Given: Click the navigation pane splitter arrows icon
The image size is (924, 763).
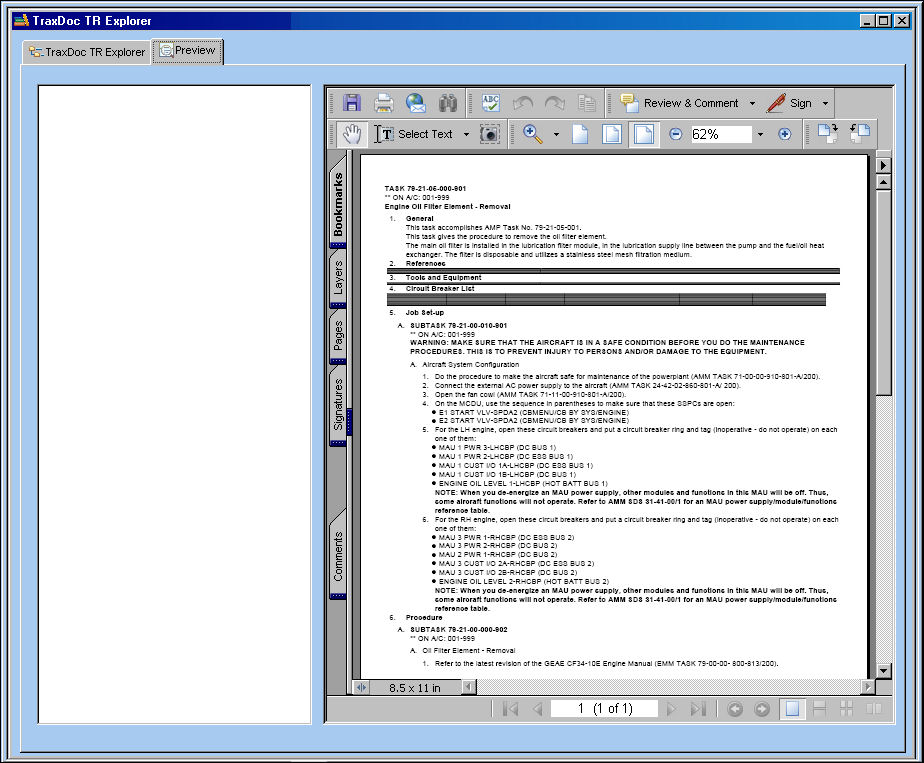Looking at the screenshot, I should [x=361, y=687].
